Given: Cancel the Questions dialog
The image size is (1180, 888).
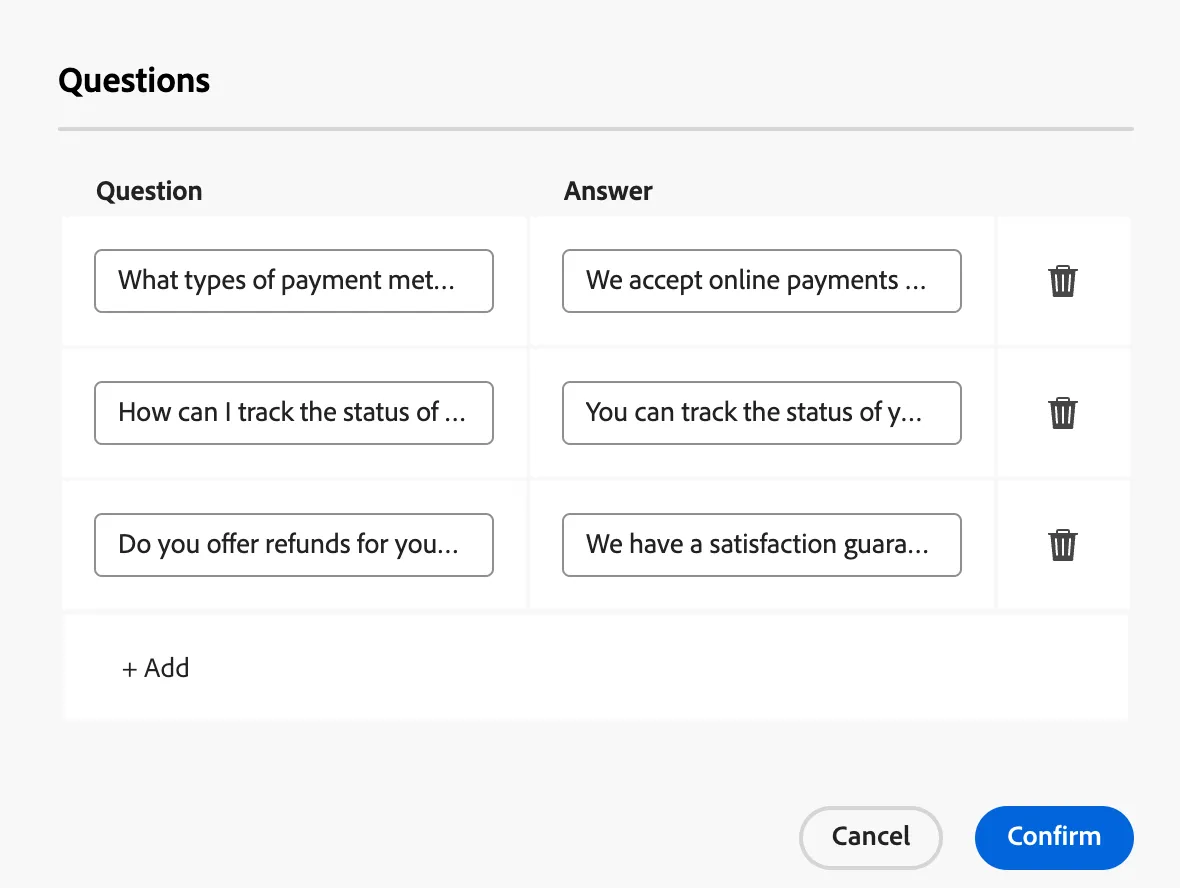Looking at the screenshot, I should [x=871, y=837].
